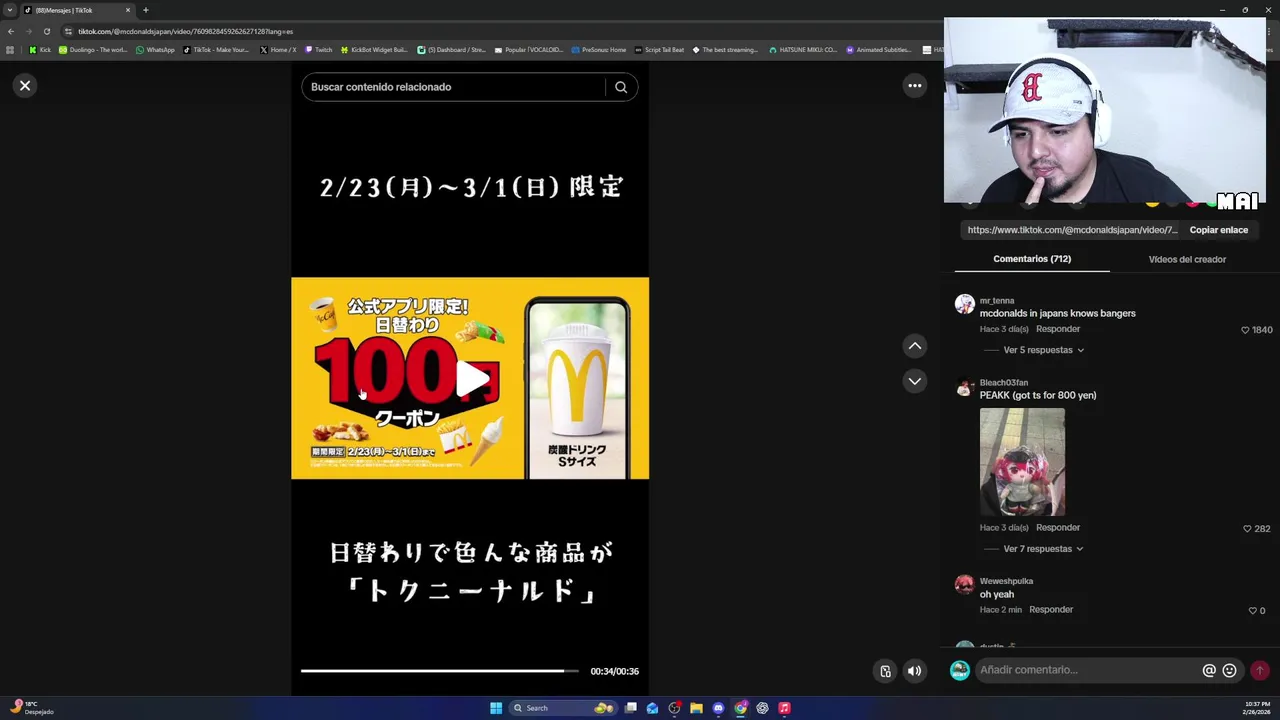Open Twitch bookmark
Image resolution: width=1280 pixels, height=720 pixels.
(318, 50)
